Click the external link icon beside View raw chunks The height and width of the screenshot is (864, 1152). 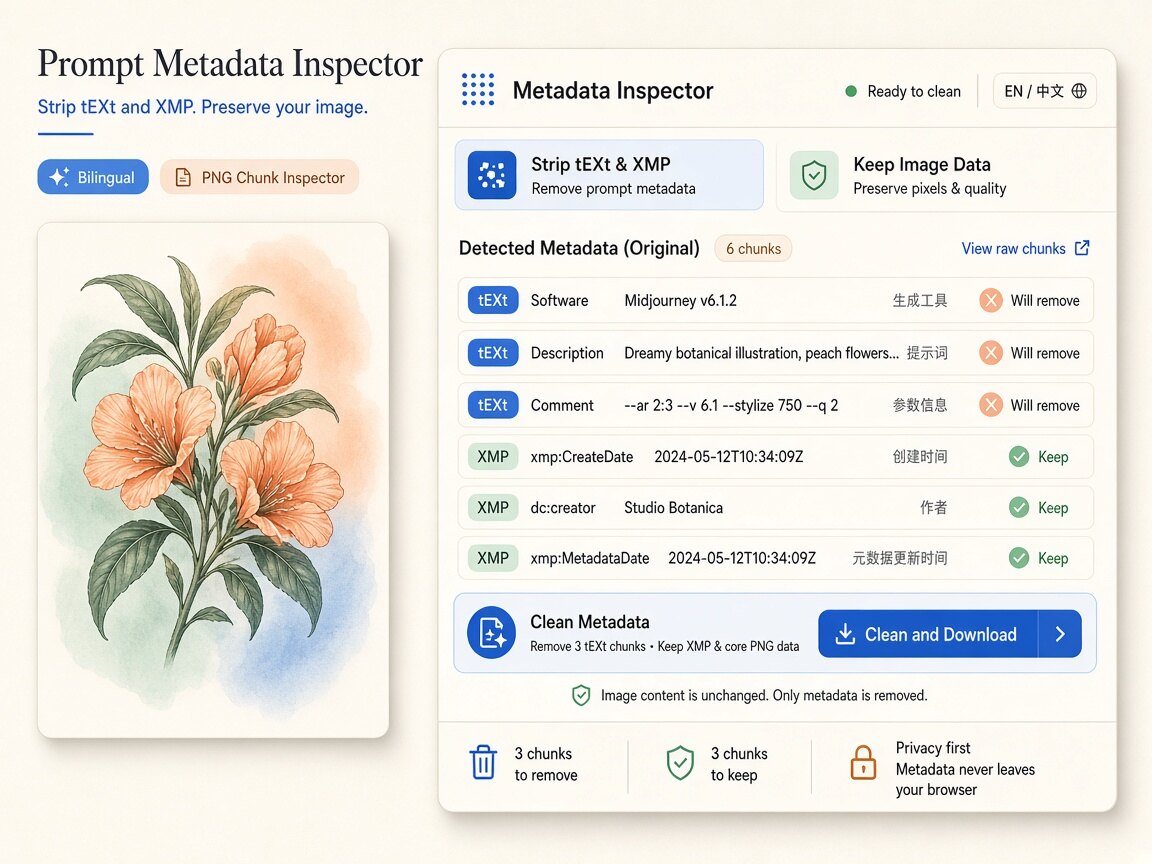[1082, 248]
